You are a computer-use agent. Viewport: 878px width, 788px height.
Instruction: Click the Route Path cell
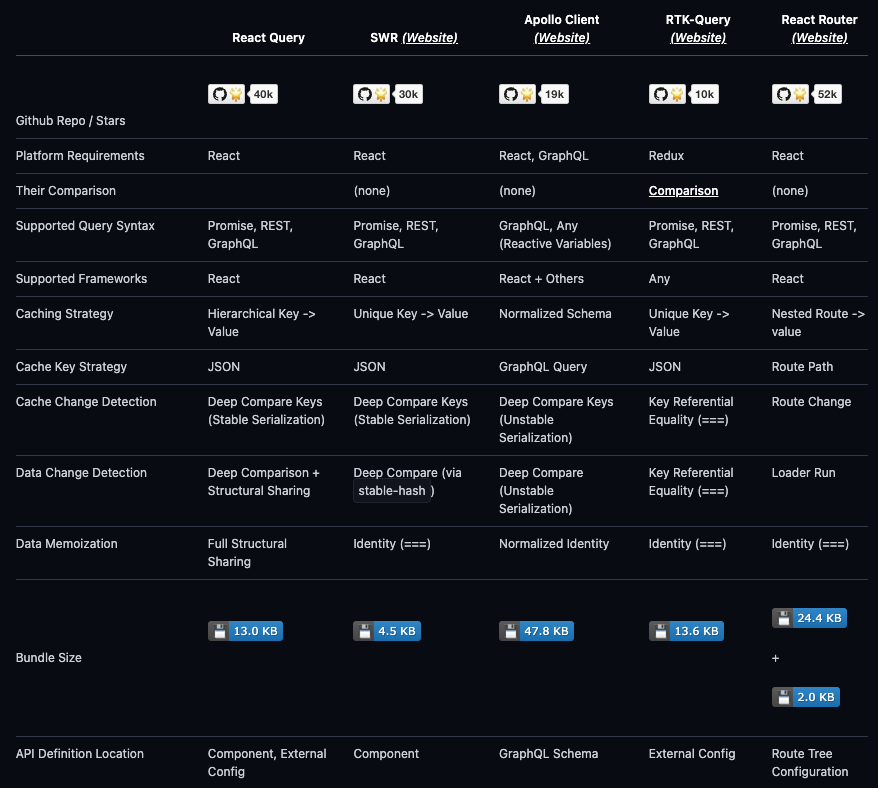click(802, 367)
